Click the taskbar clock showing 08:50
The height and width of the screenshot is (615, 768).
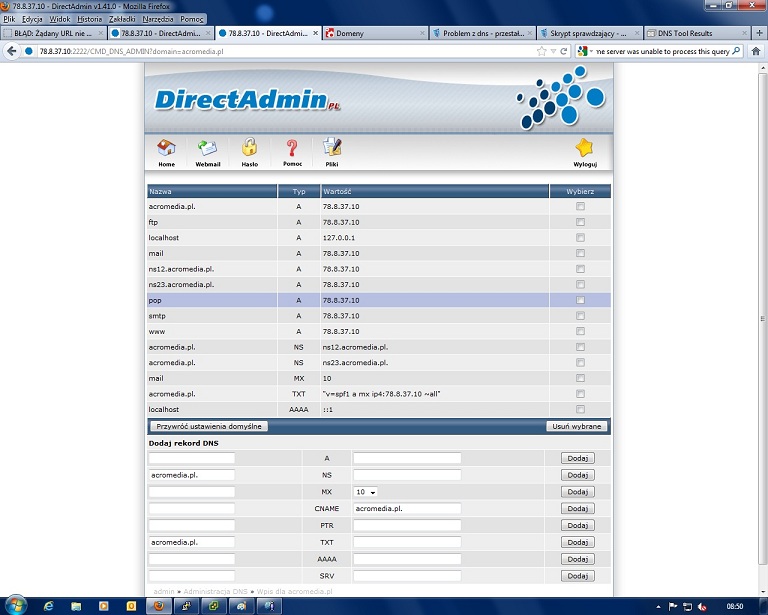[x=735, y=606]
